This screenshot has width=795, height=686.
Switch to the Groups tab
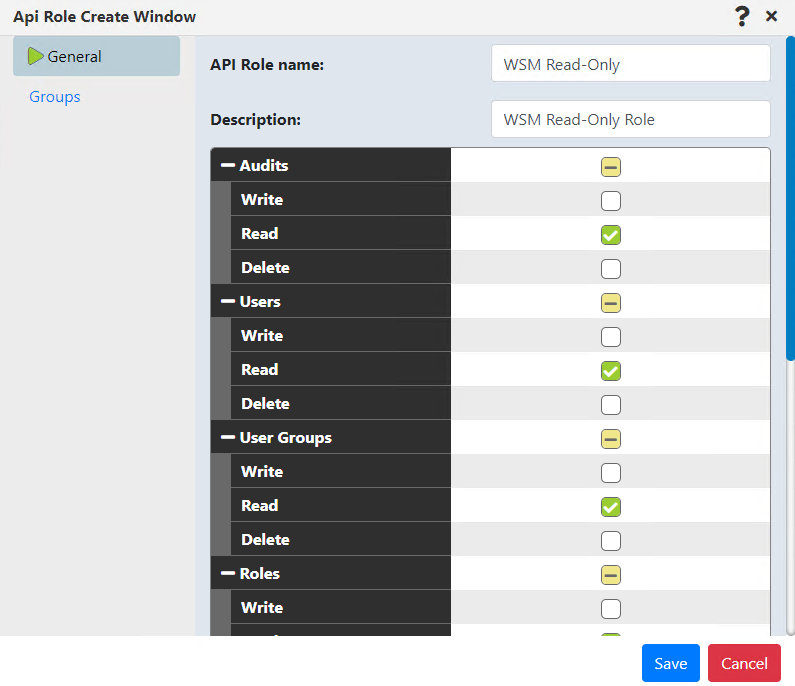pyautogui.click(x=55, y=96)
